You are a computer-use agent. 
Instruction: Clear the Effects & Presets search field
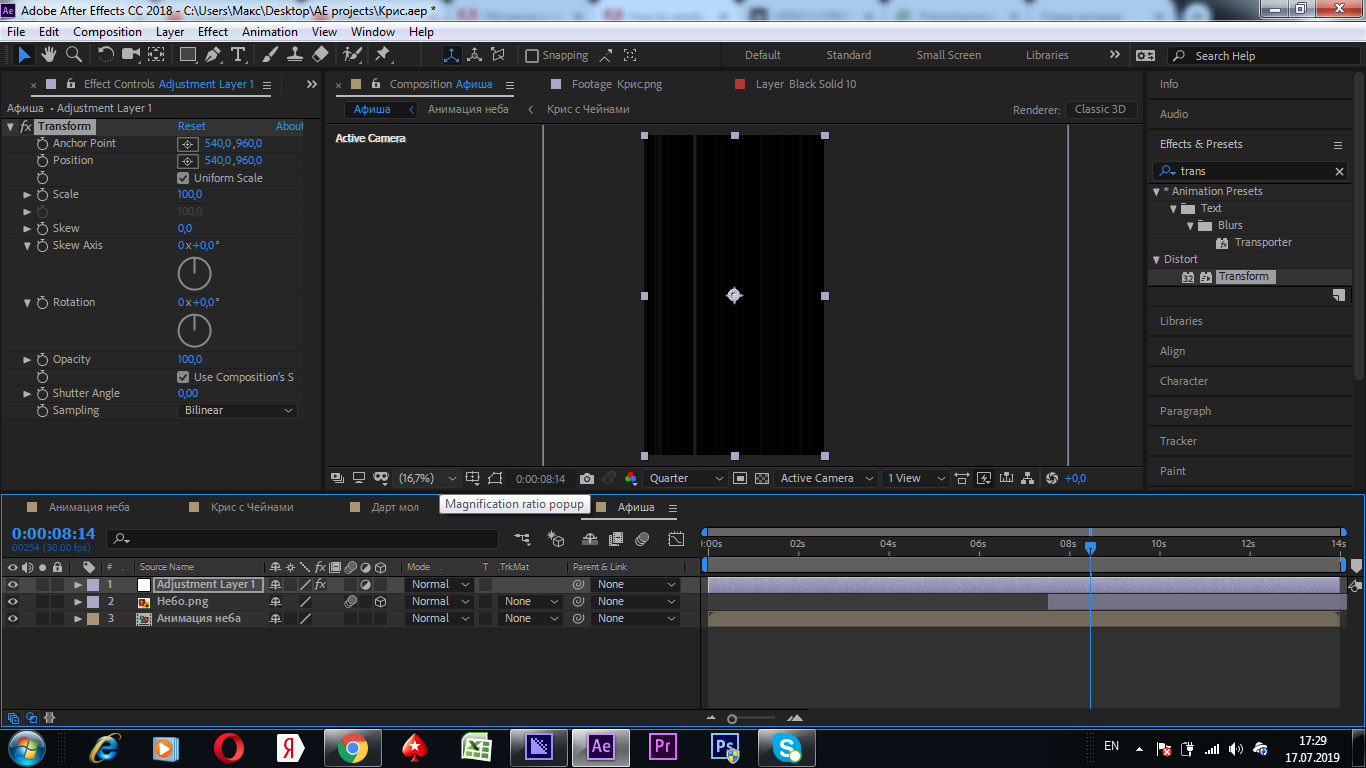[x=1340, y=172]
